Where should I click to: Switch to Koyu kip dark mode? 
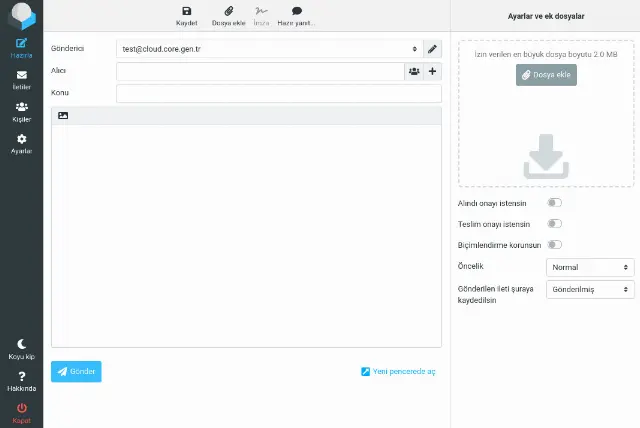[x=21, y=349]
